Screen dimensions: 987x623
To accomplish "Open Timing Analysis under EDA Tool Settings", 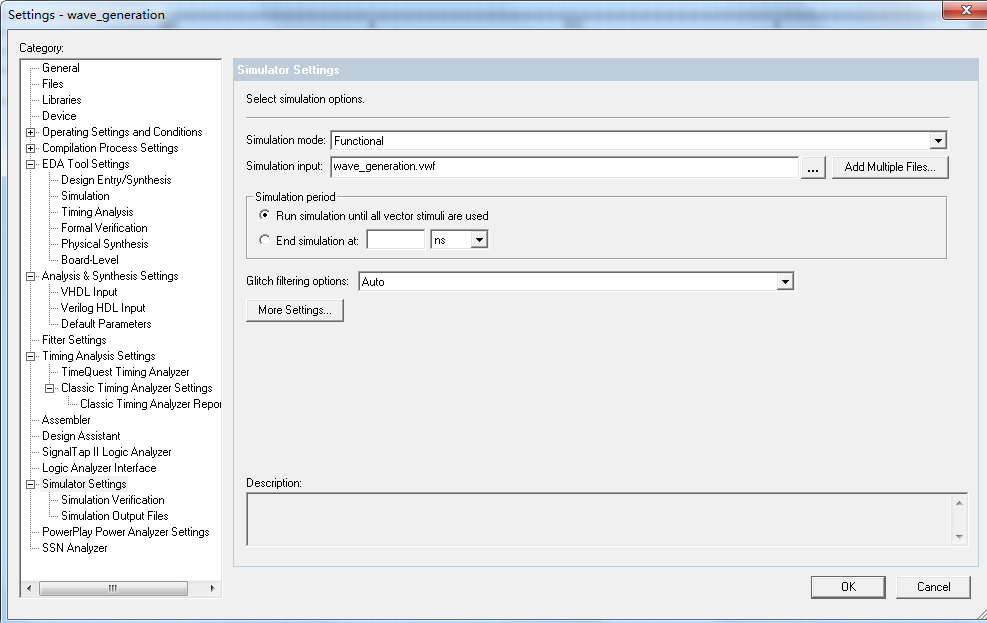I will (97, 212).
